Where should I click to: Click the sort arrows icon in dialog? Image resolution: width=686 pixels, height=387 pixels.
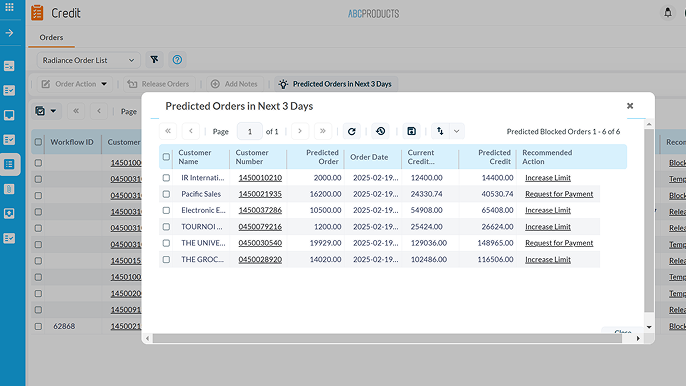440,131
